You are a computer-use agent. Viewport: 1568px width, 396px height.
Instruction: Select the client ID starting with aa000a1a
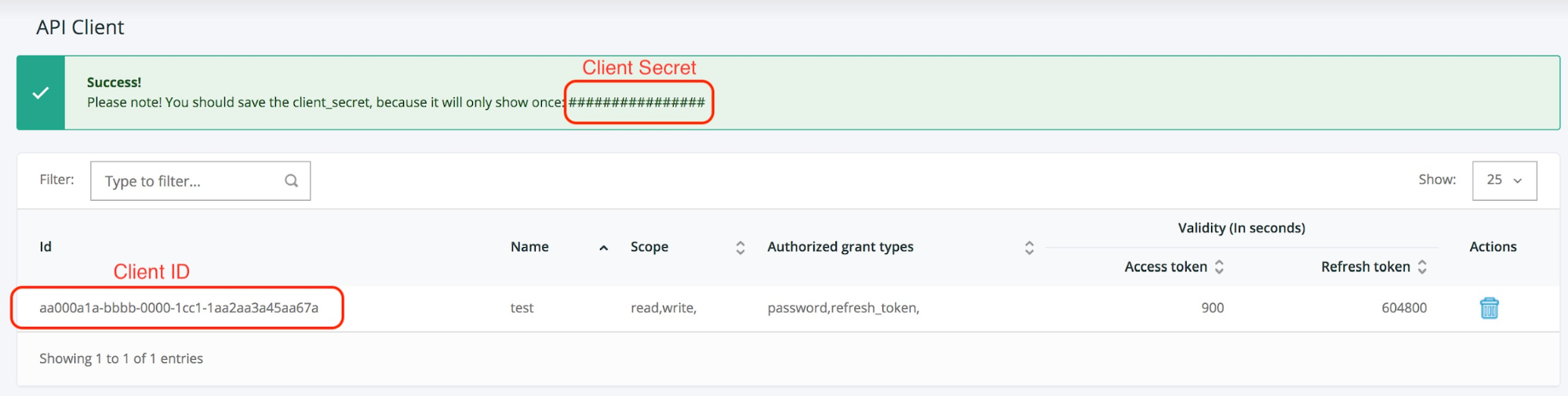[x=179, y=308]
